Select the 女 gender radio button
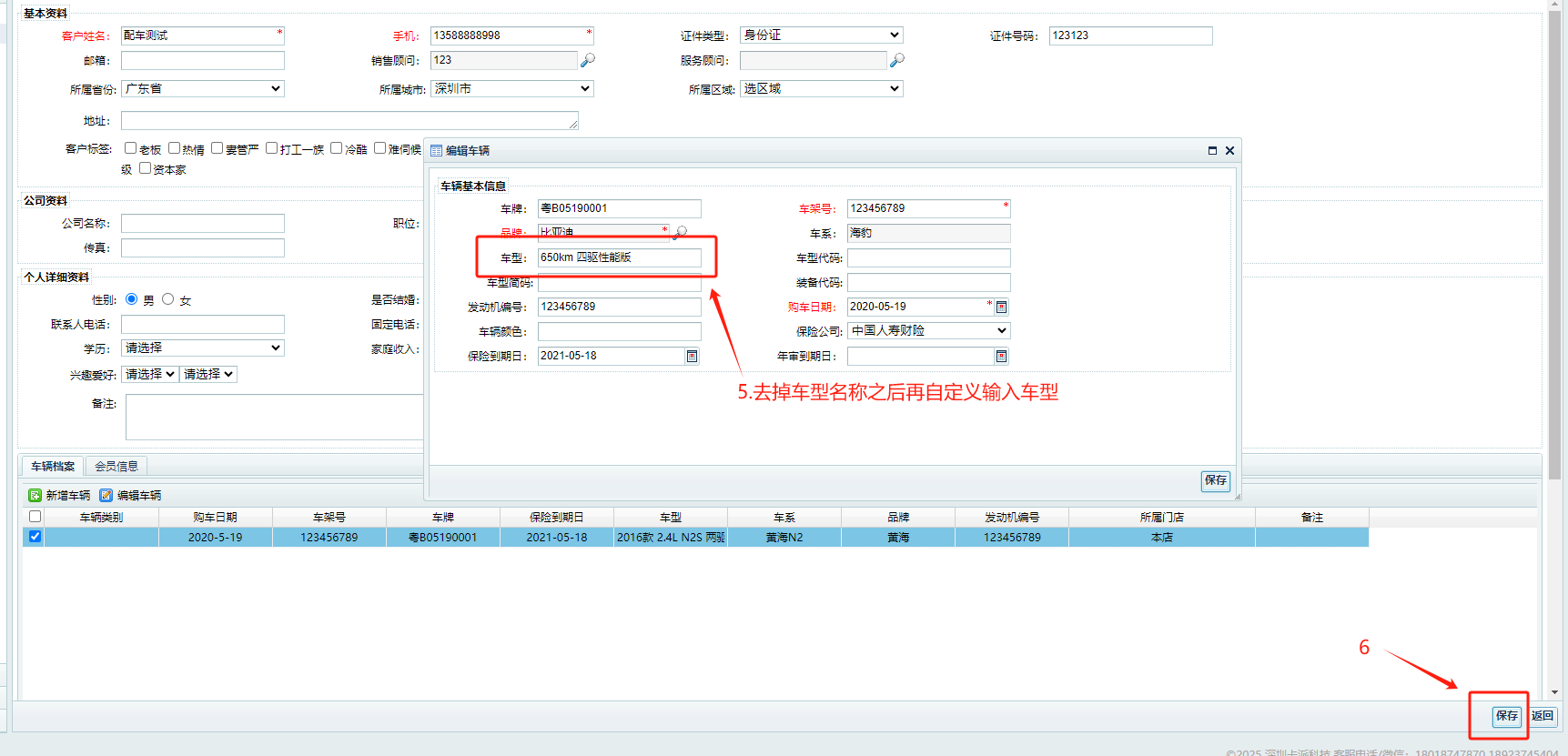 point(168,299)
